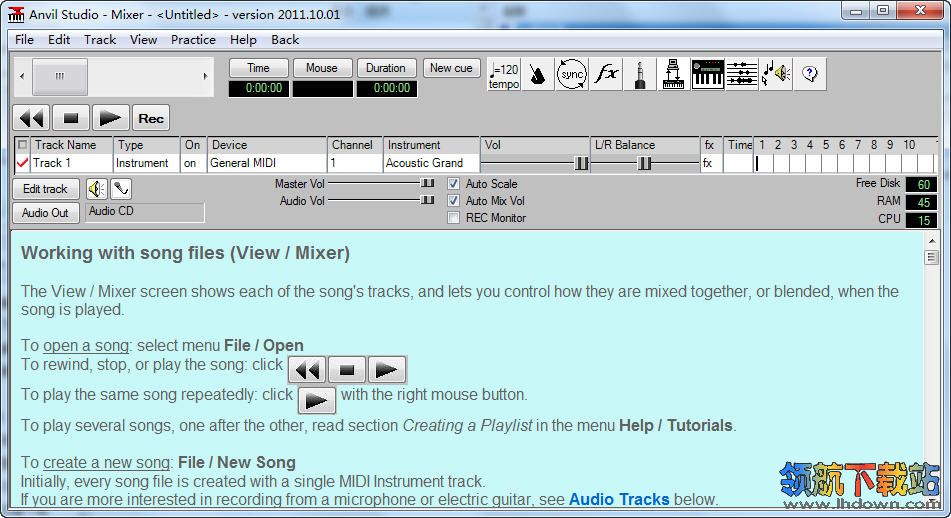Open the View menu
Viewport: 951px width, 518px height.
tap(143, 39)
